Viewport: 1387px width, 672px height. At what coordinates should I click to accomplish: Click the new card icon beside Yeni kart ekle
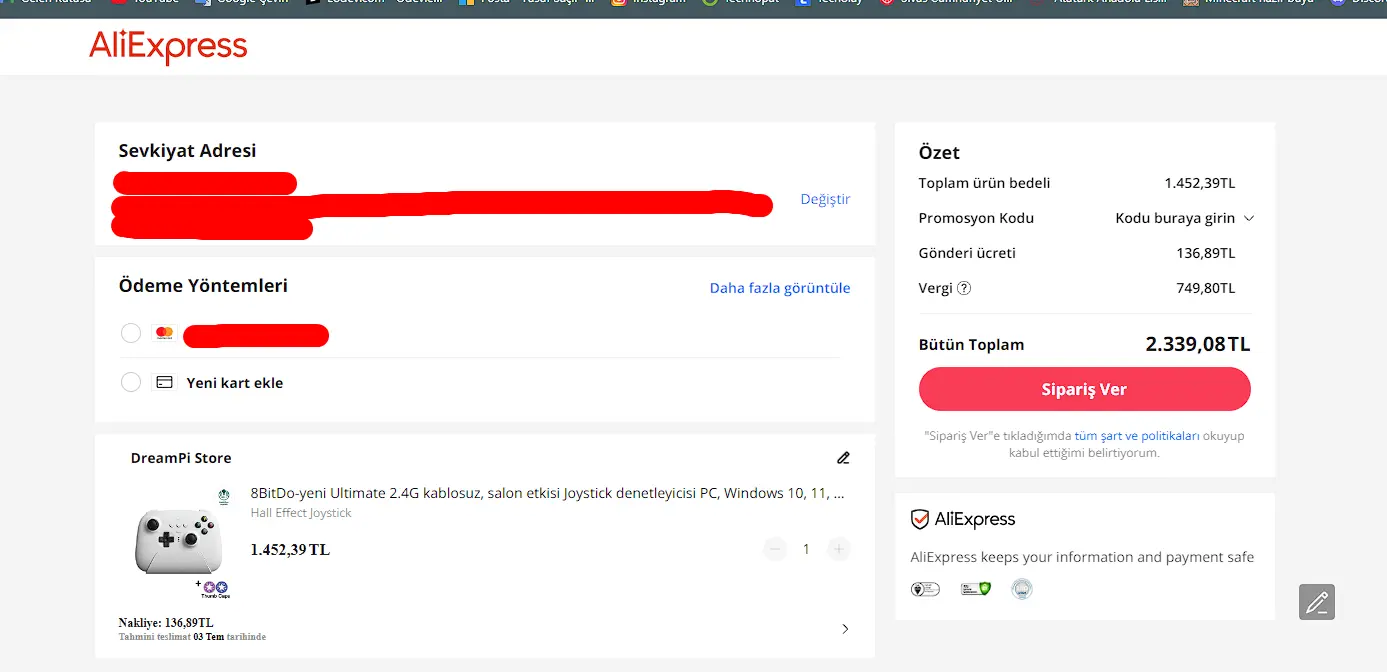164,382
